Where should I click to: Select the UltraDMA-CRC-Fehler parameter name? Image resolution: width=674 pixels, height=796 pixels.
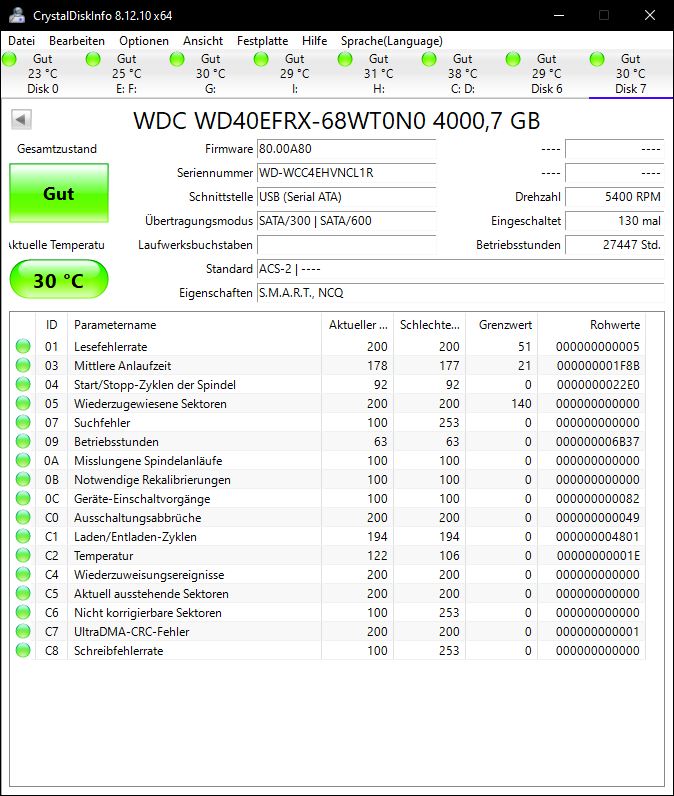click(131, 632)
